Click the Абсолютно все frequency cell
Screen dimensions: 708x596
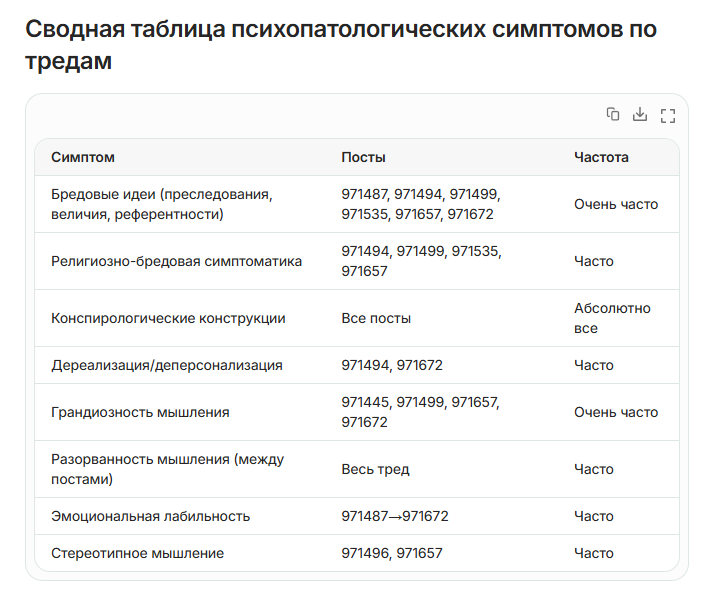612,318
